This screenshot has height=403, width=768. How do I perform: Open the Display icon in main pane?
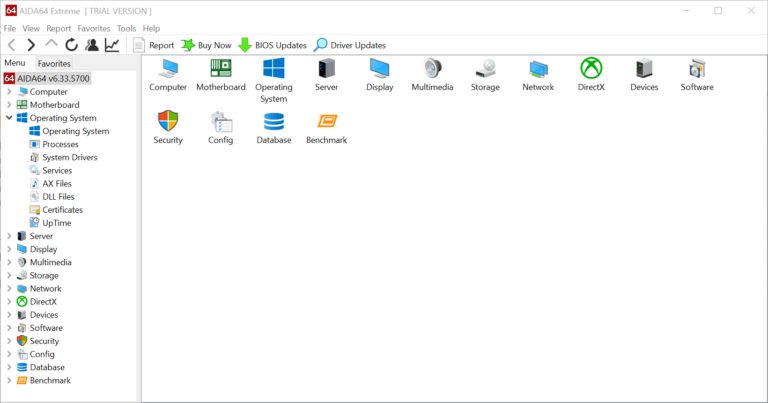[x=380, y=69]
